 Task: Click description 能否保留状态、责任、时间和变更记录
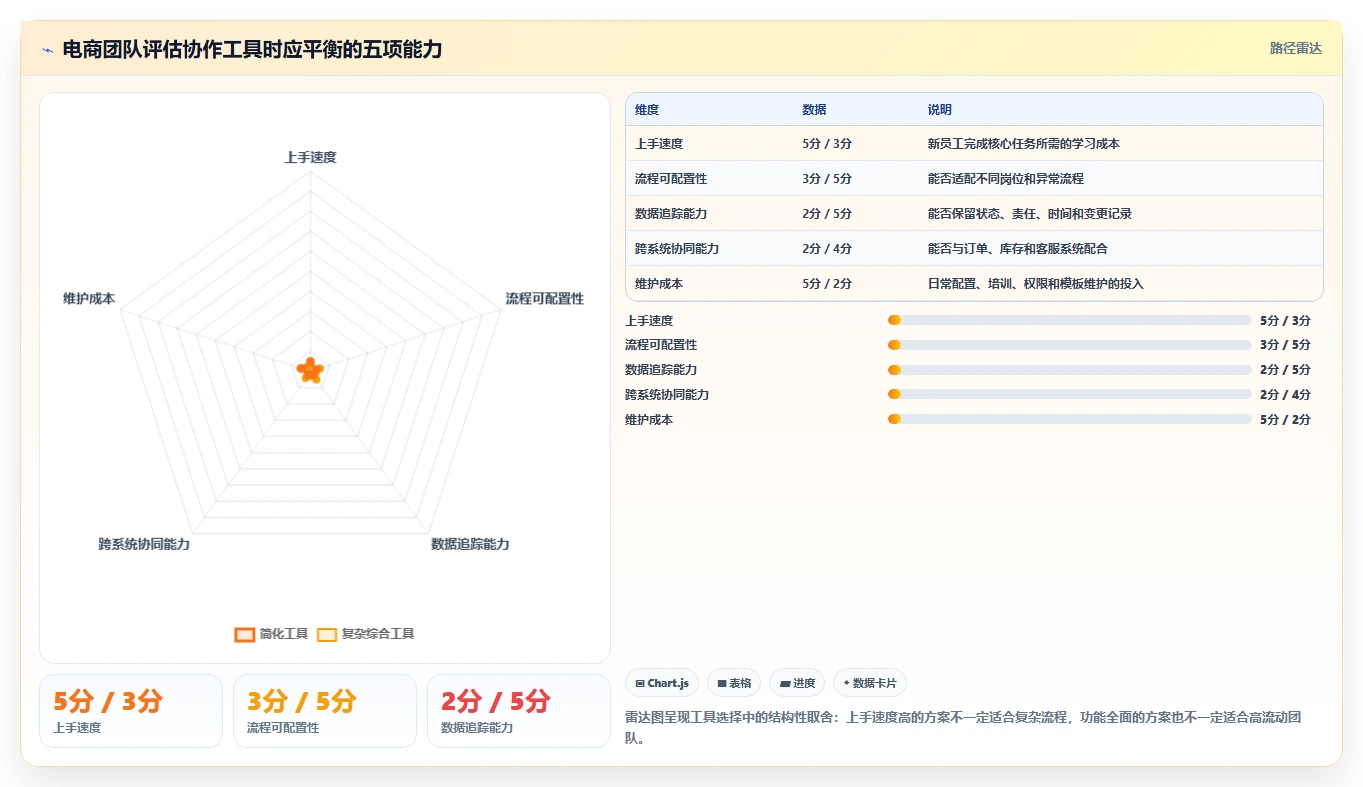(1029, 214)
